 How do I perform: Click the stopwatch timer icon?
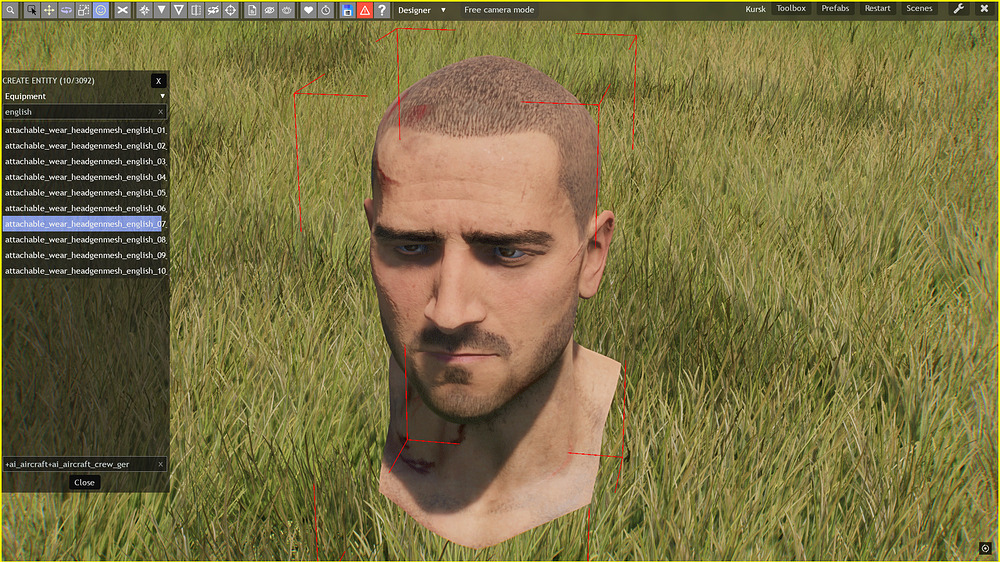pyautogui.click(x=326, y=10)
